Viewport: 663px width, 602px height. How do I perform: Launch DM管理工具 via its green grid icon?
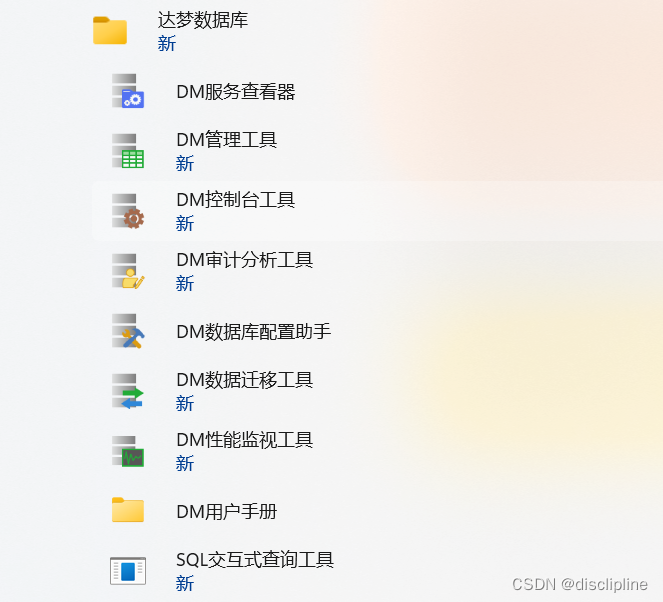pos(128,151)
